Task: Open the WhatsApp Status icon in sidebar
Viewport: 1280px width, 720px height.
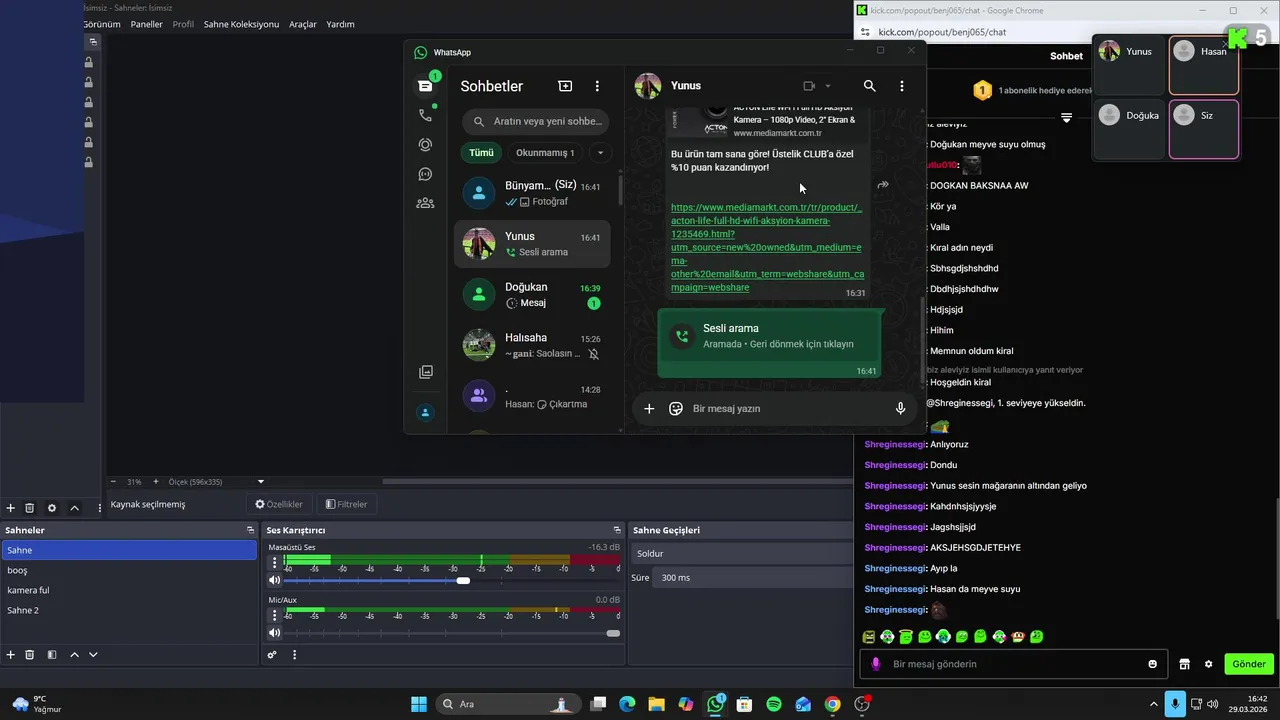Action: 425,145
